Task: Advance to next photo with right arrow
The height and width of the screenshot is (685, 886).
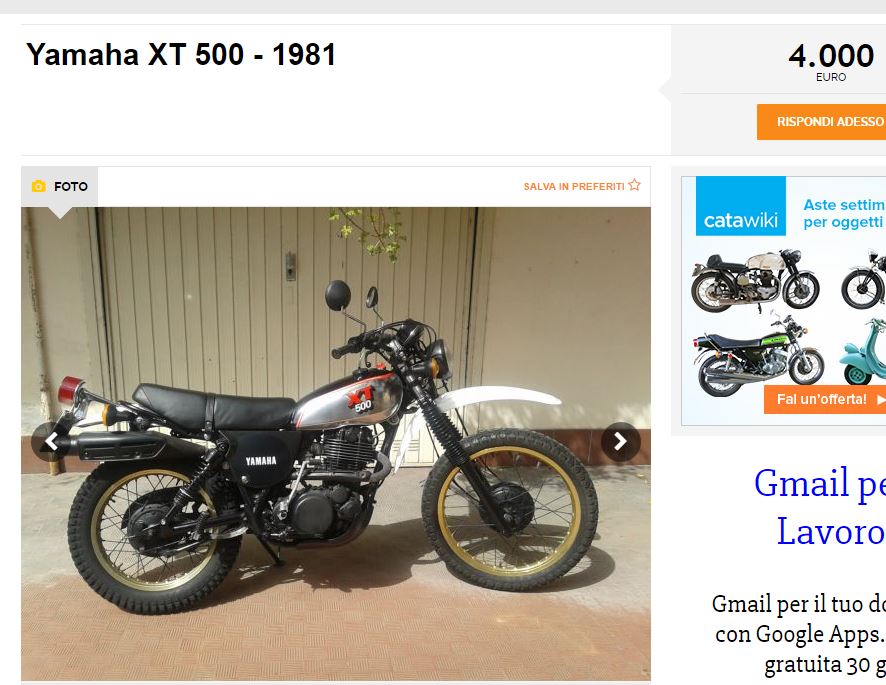Action: pyautogui.click(x=620, y=441)
